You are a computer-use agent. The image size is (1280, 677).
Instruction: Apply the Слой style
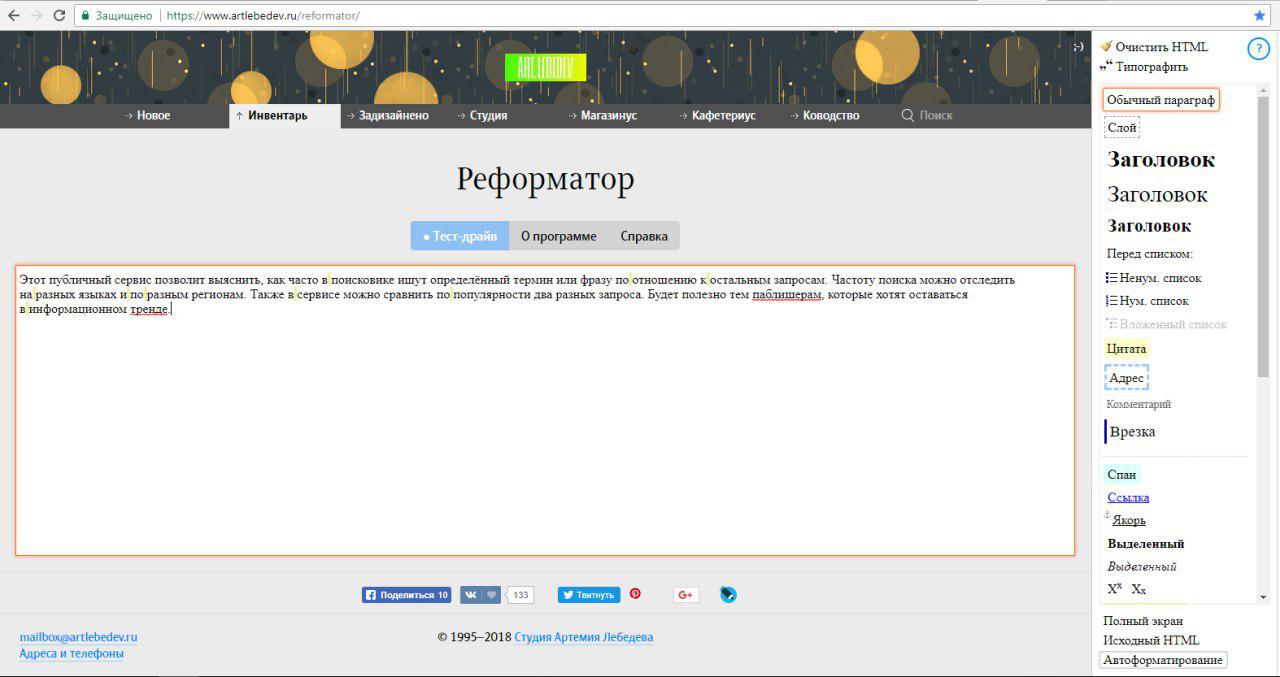tap(1122, 128)
